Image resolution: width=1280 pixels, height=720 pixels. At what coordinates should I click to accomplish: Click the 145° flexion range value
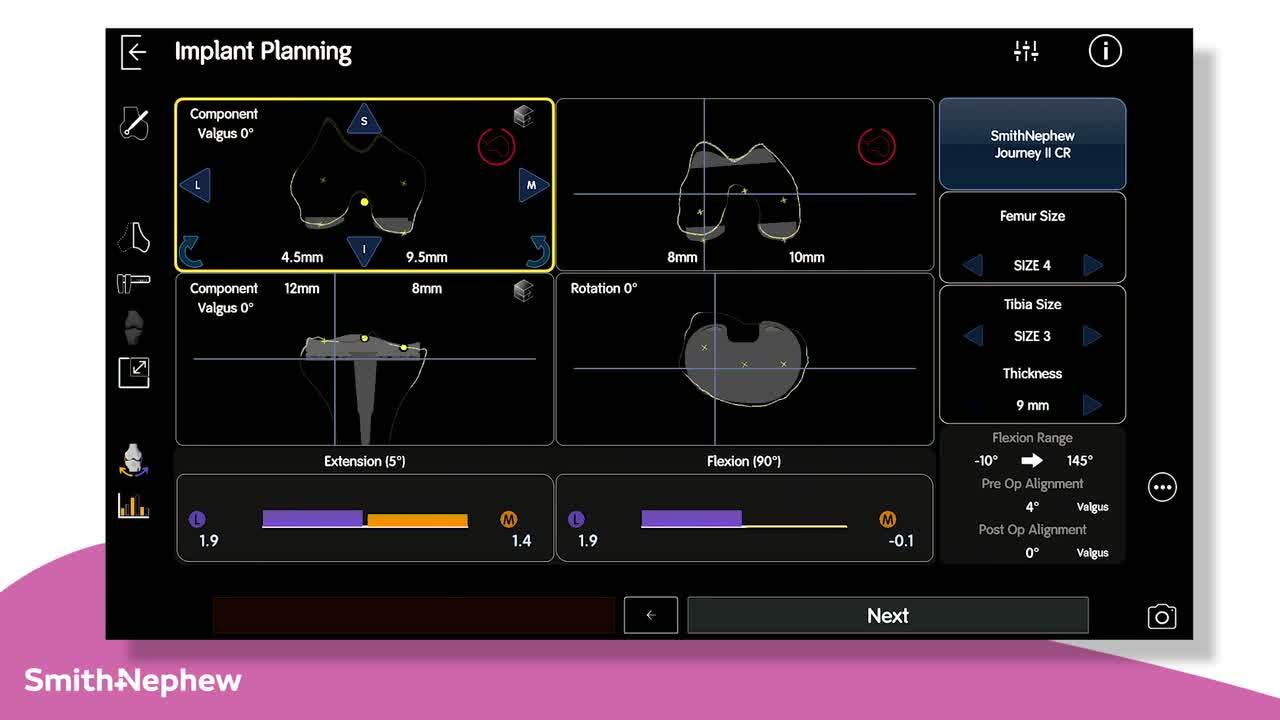[x=1080, y=461]
